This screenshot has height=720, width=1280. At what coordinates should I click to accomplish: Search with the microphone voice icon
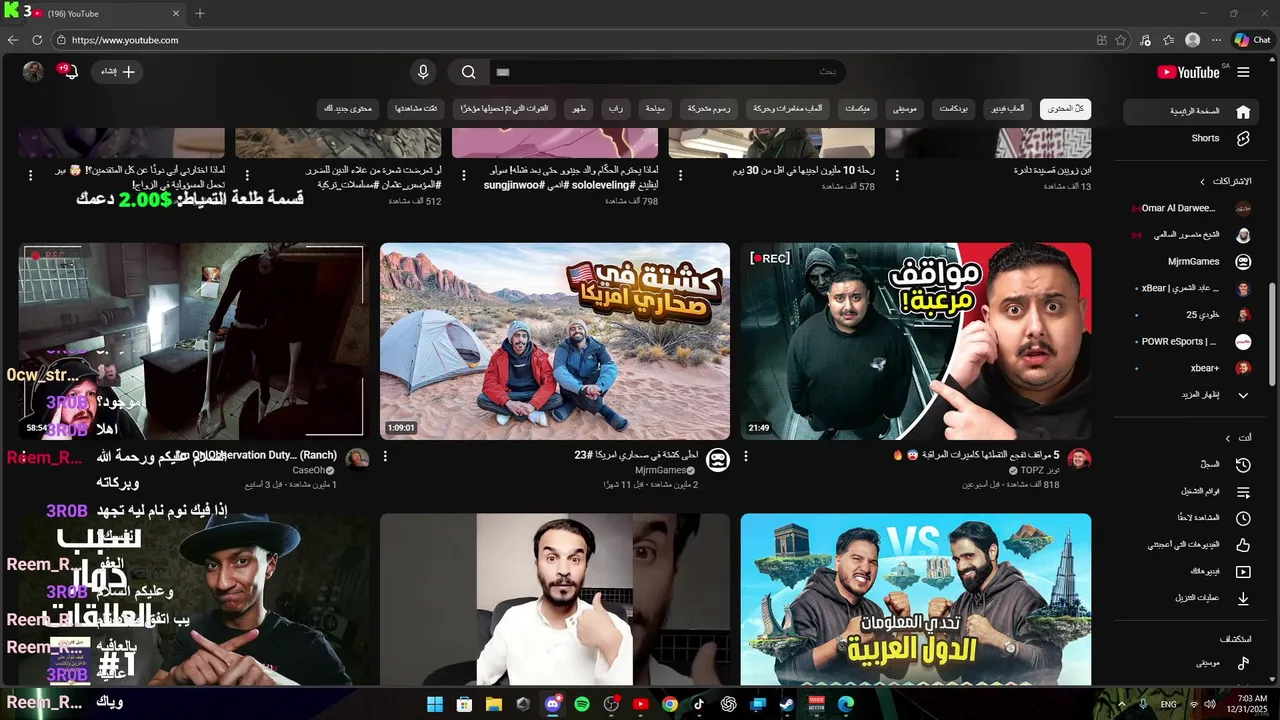coord(423,72)
